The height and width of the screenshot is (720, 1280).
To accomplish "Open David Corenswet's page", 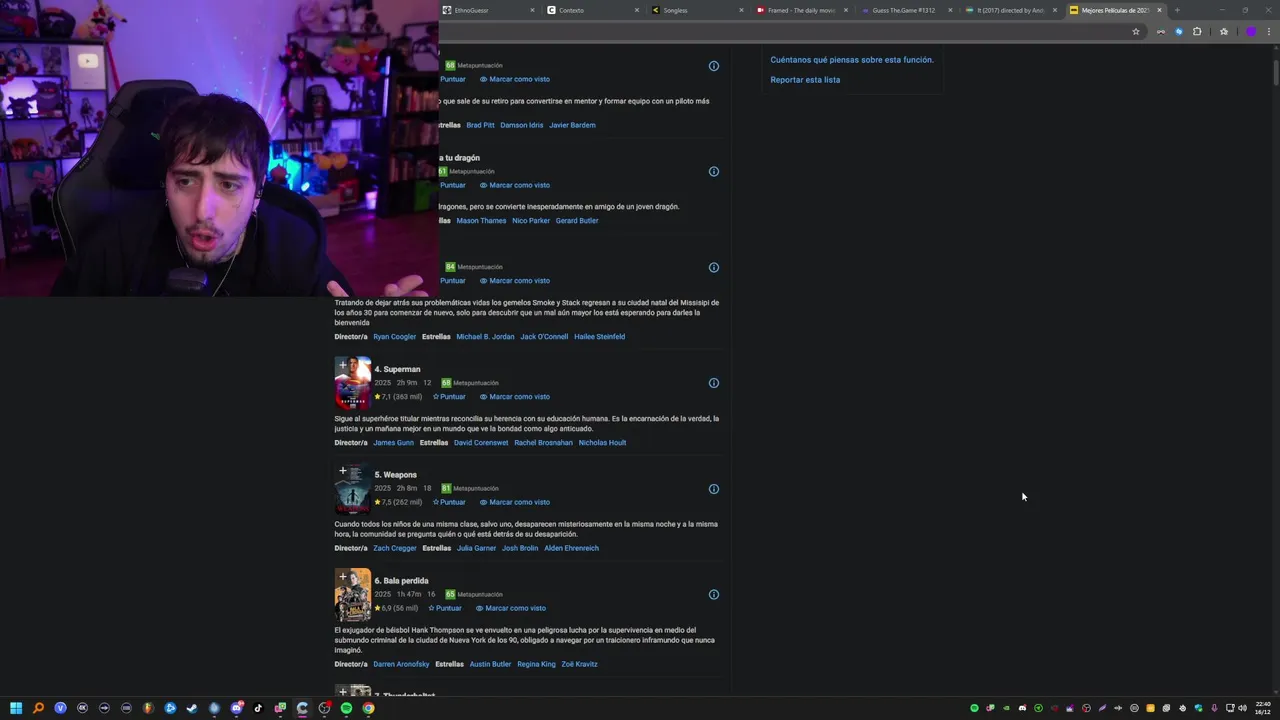I will (481, 443).
